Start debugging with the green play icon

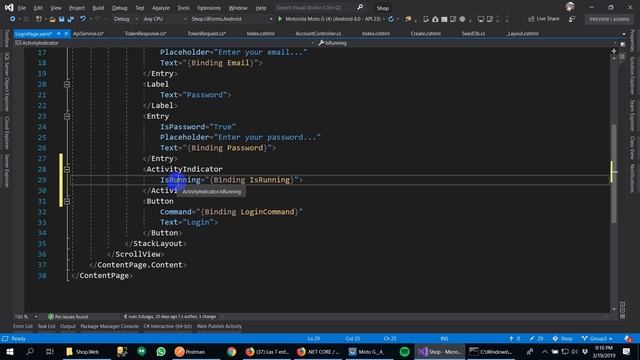(x=280, y=19)
